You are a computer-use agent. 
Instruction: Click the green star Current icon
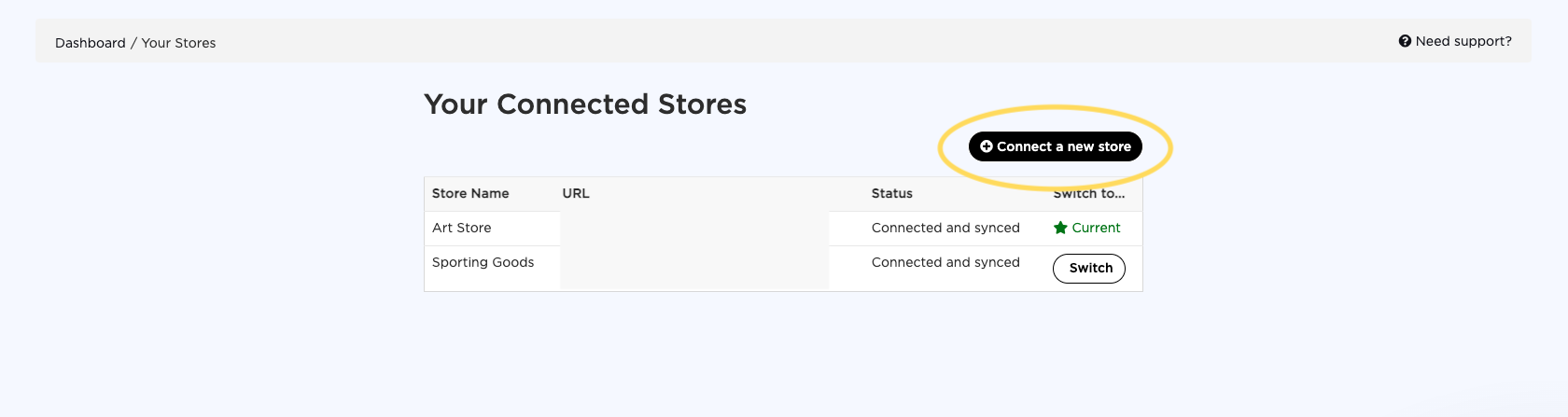point(1060,228)
